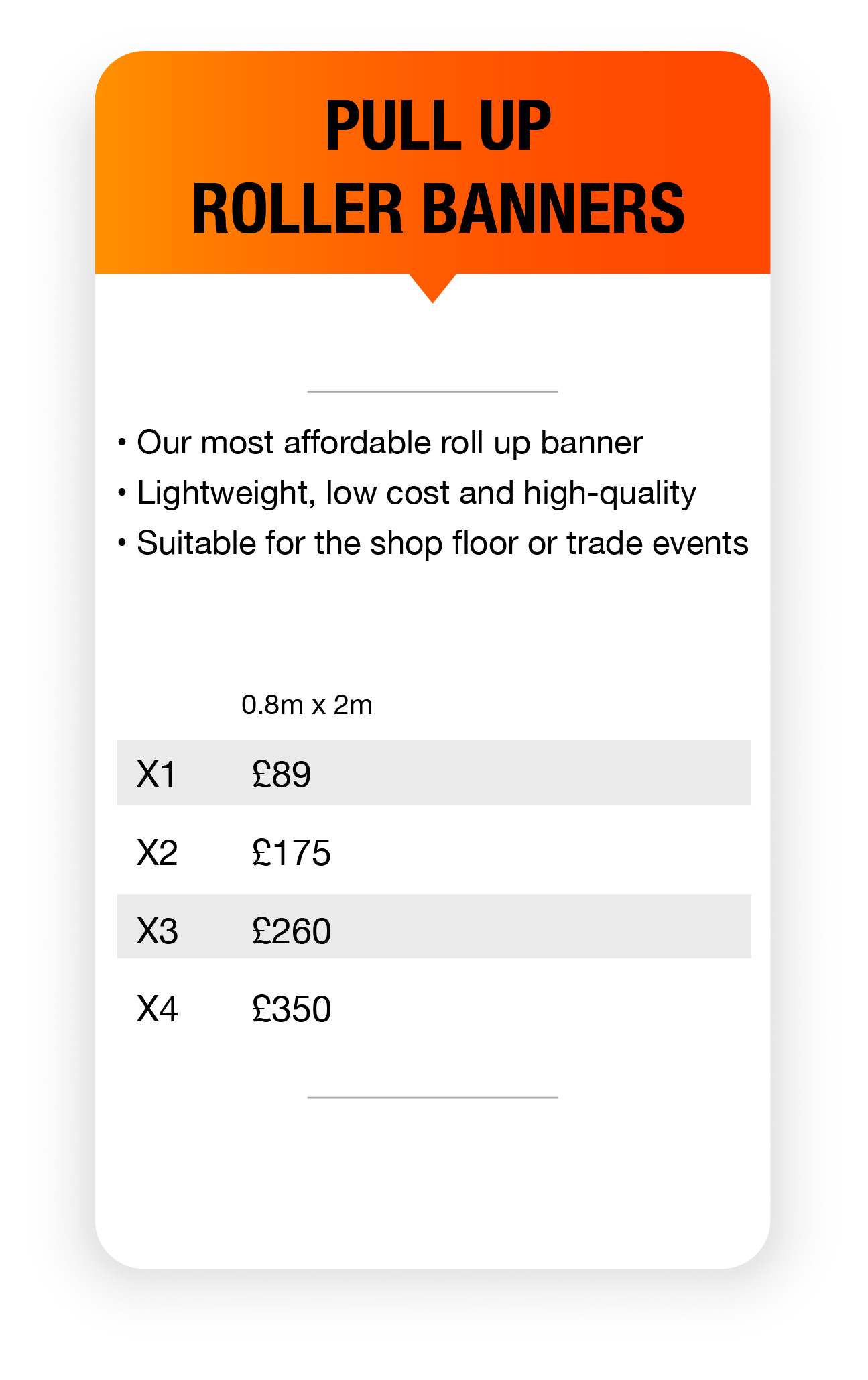
Task: Click the orange downward triangle pointer
Action: pos(433,286)
